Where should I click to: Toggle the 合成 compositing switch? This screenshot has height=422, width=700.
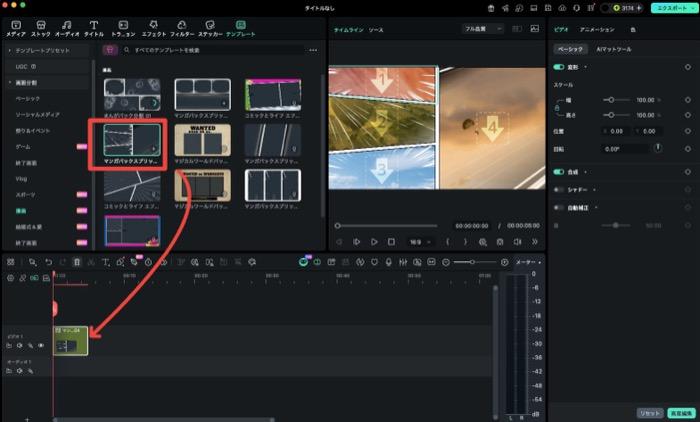(558, 172)
